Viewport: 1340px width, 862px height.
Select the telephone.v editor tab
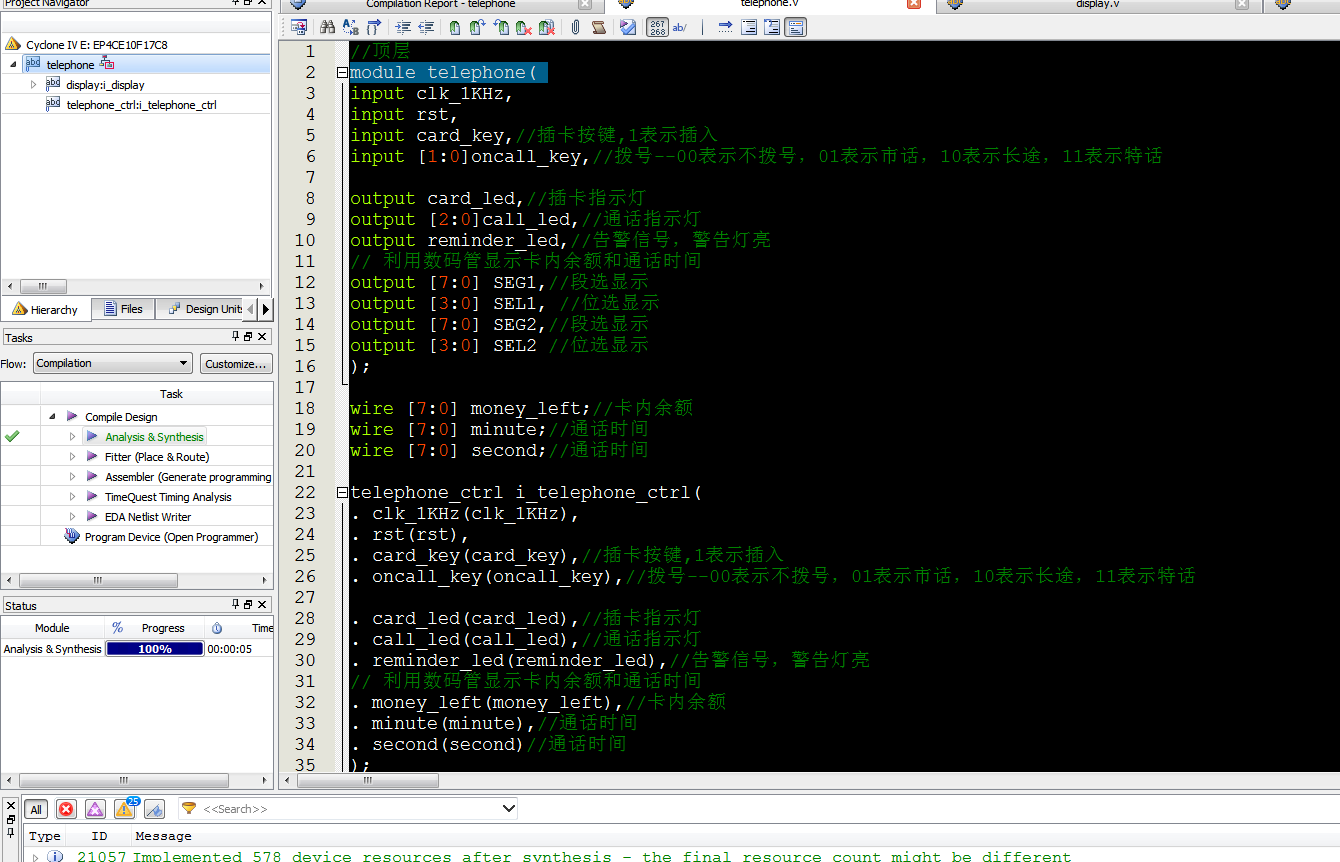768,4
